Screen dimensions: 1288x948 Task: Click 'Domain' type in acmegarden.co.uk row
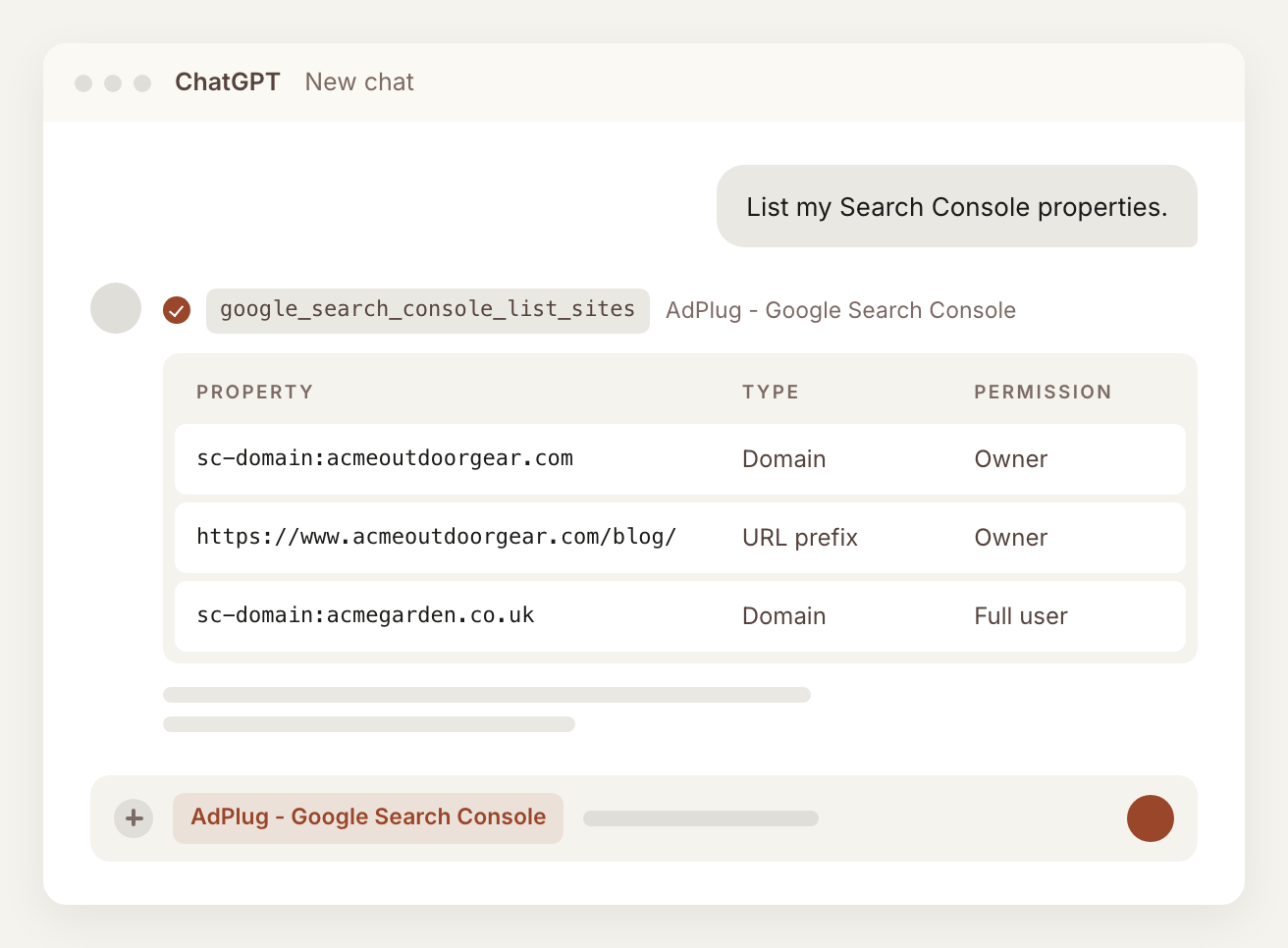[x=784, y=616]
